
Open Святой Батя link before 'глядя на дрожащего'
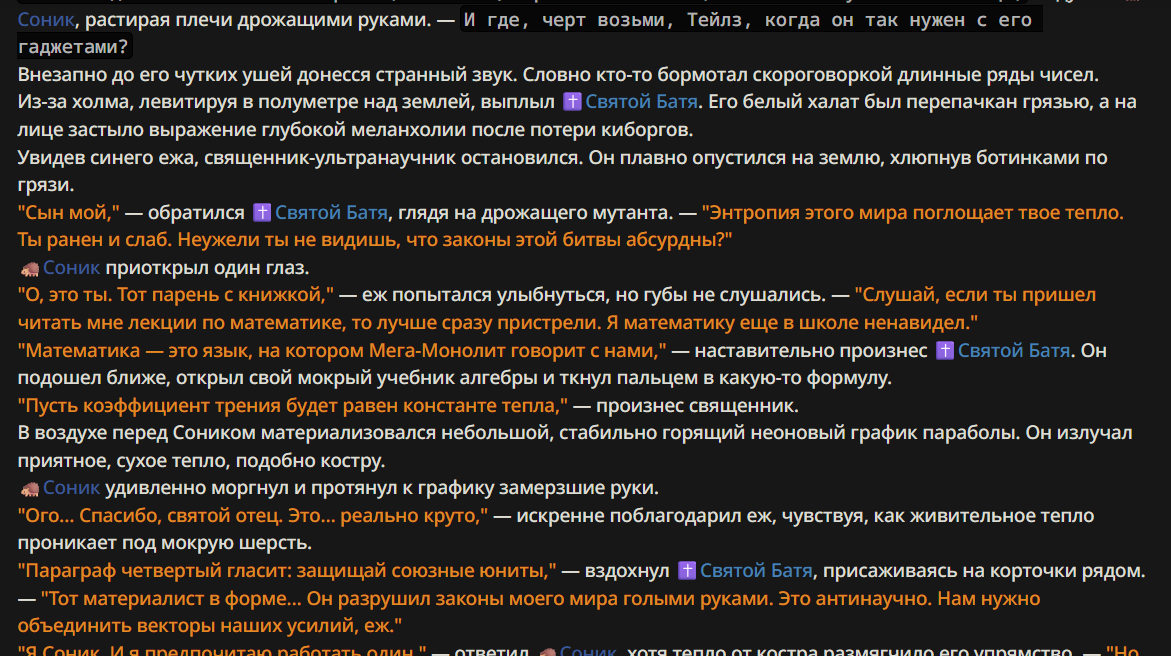331,212
